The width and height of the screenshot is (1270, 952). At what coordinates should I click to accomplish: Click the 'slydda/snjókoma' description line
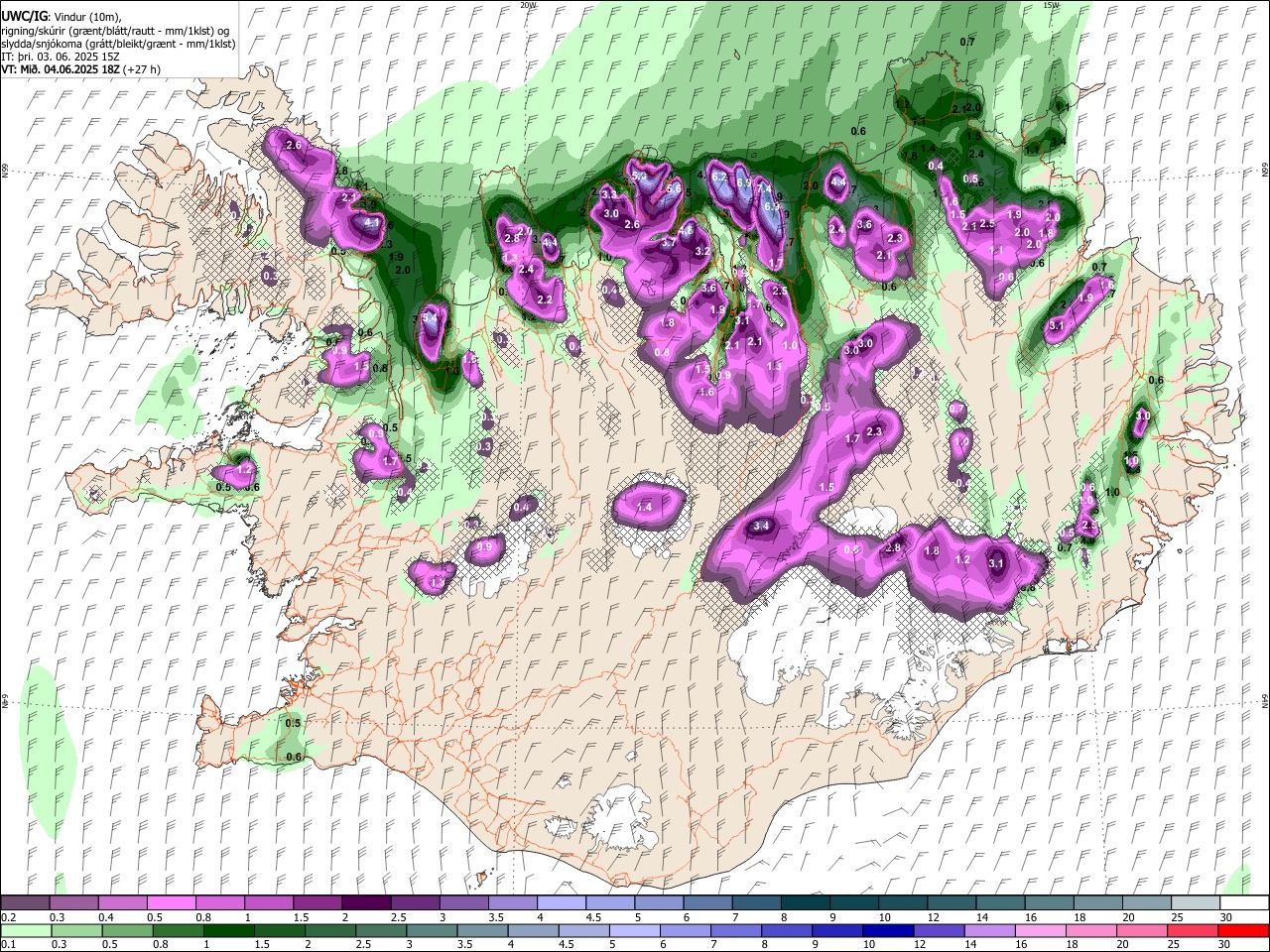click(x=118, y=44)
